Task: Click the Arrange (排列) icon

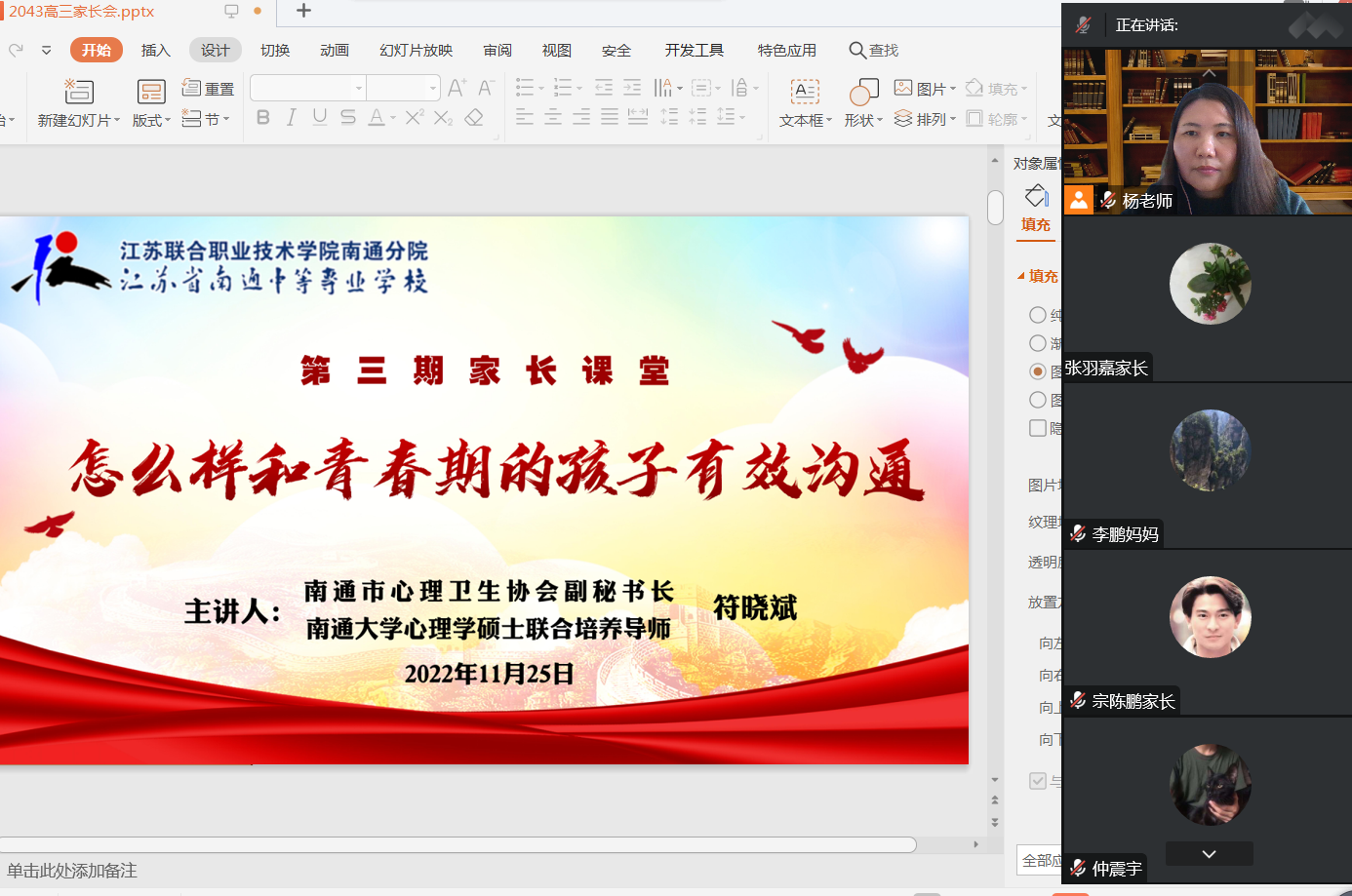Action: (903, 119)
